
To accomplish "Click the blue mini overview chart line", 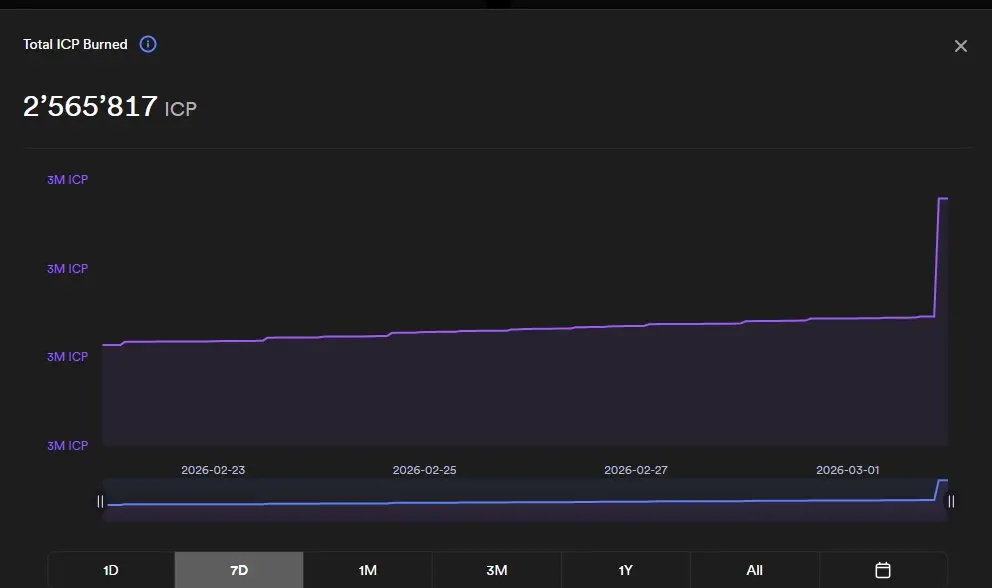I will point(525,502).
